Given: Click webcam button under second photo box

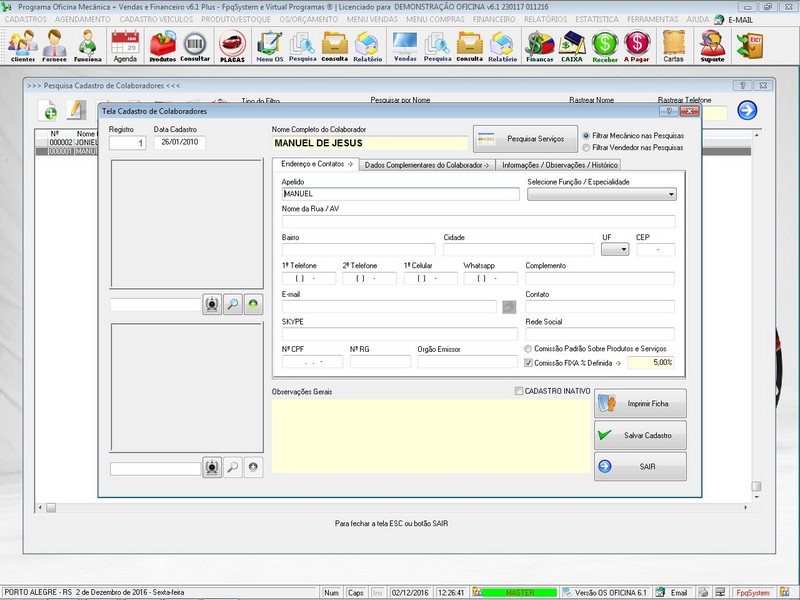Looking at the screenshot, I should click(212, 467).
